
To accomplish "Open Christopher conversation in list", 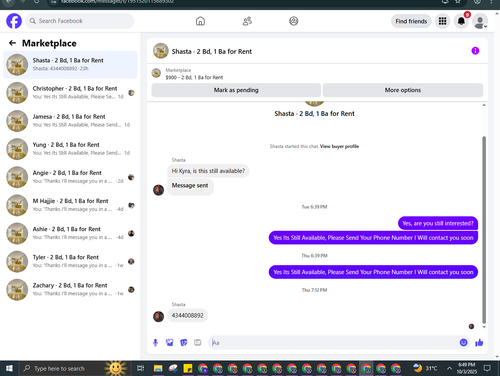I will tap(70, 93).
